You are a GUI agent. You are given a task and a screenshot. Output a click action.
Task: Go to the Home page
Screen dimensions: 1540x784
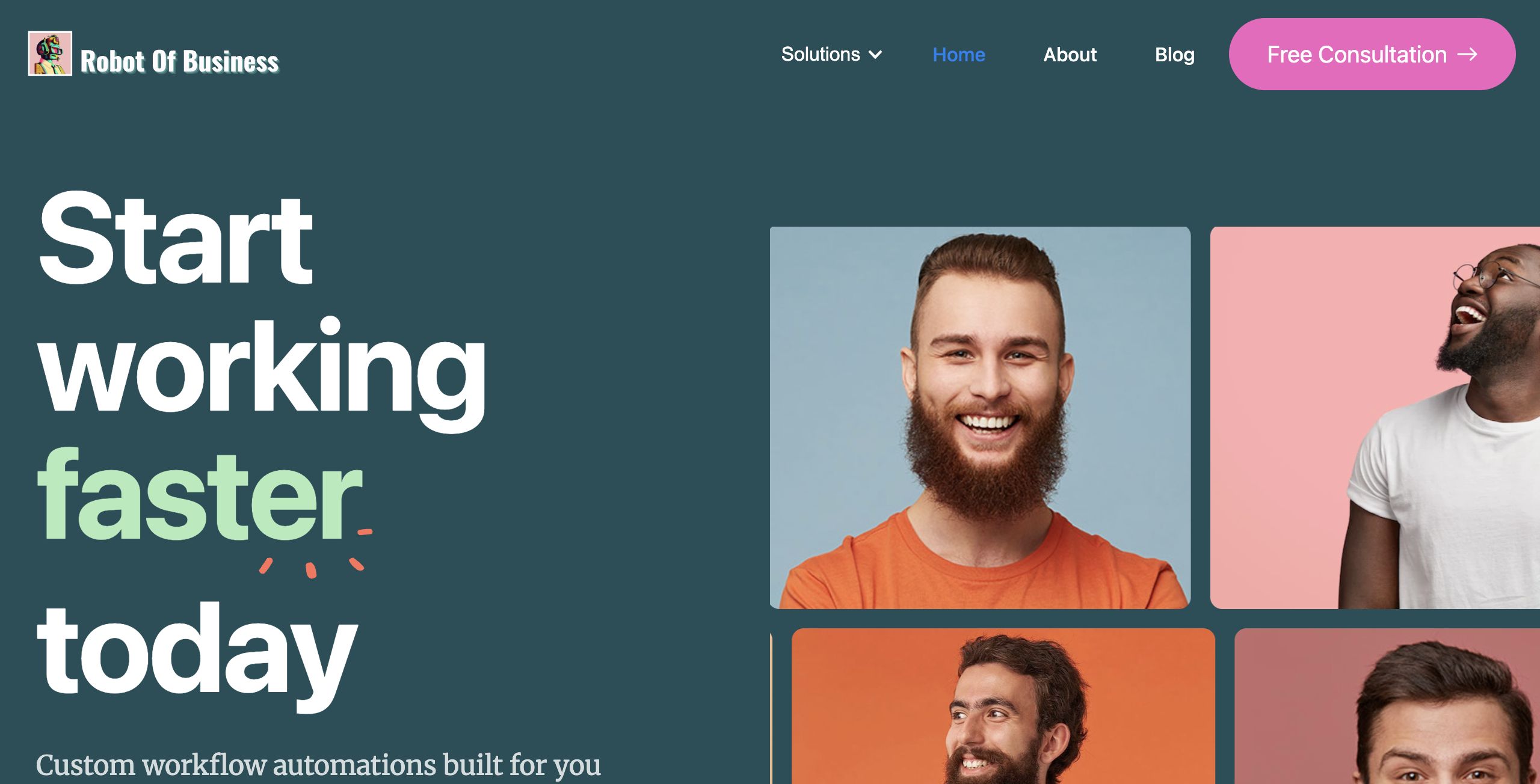pos(958,55)
